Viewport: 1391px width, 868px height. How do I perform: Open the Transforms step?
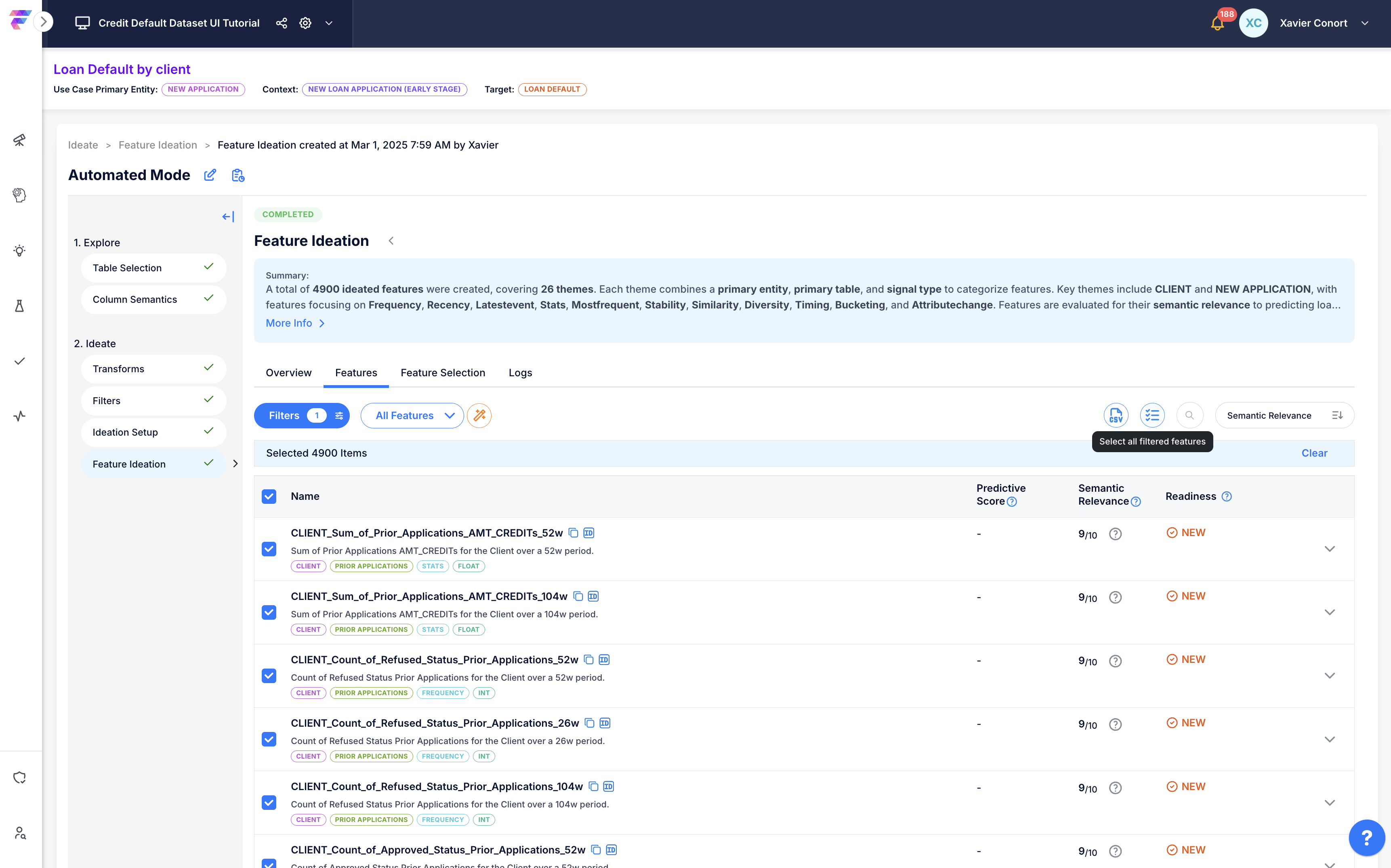click(x=153, y=369)
